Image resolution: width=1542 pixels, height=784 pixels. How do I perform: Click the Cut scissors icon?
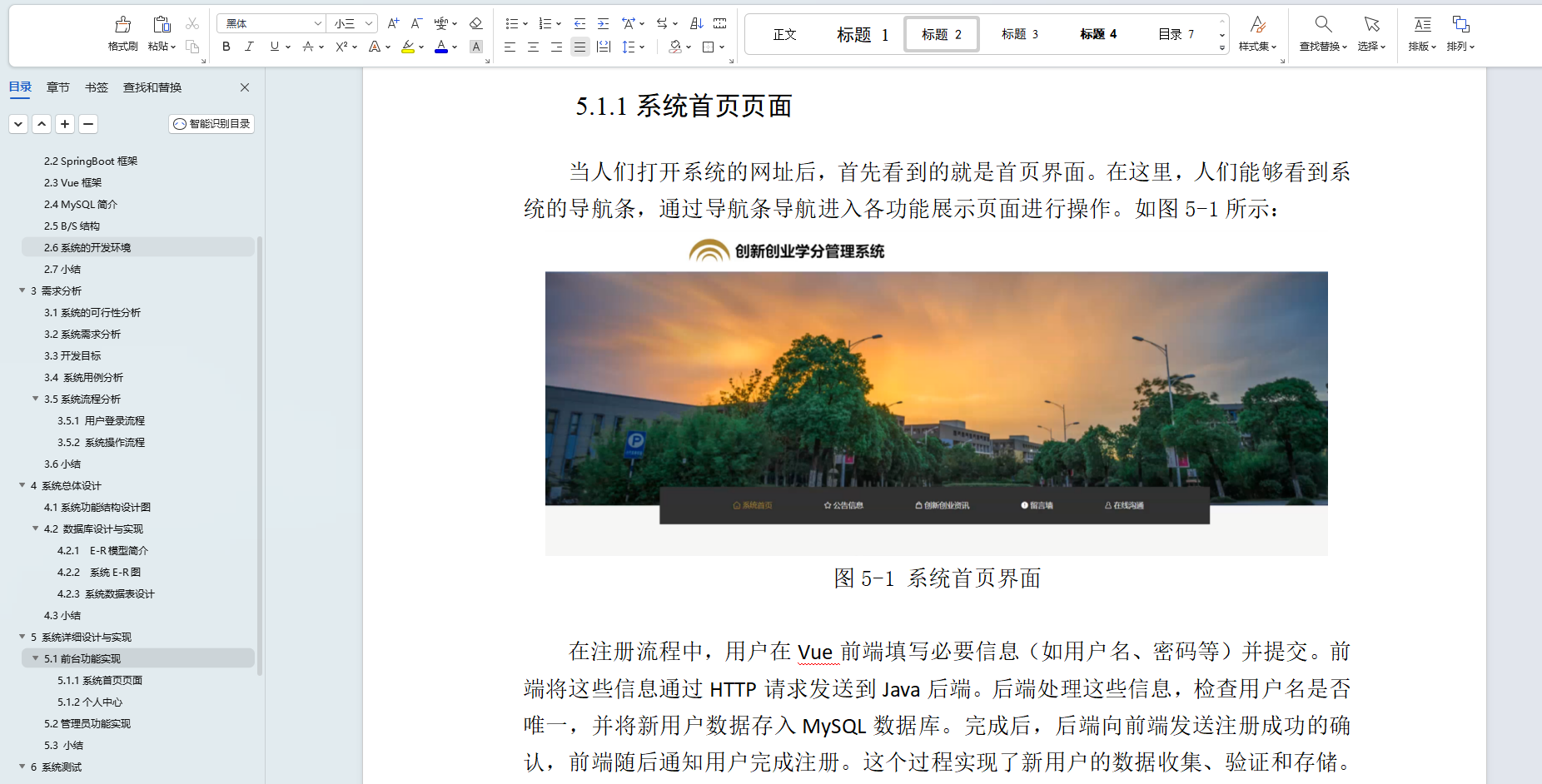(192, 24)
